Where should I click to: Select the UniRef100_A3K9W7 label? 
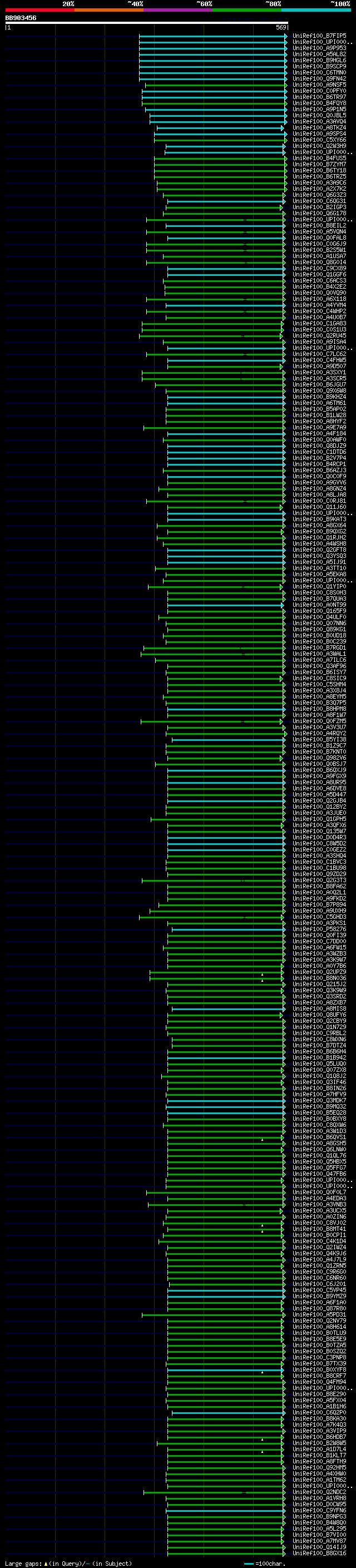click(x=319, y=960)
